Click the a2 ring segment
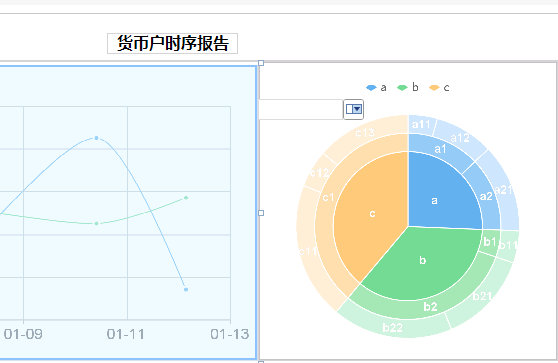This screenshot has height=363, width=558. [x=486, y=196]
